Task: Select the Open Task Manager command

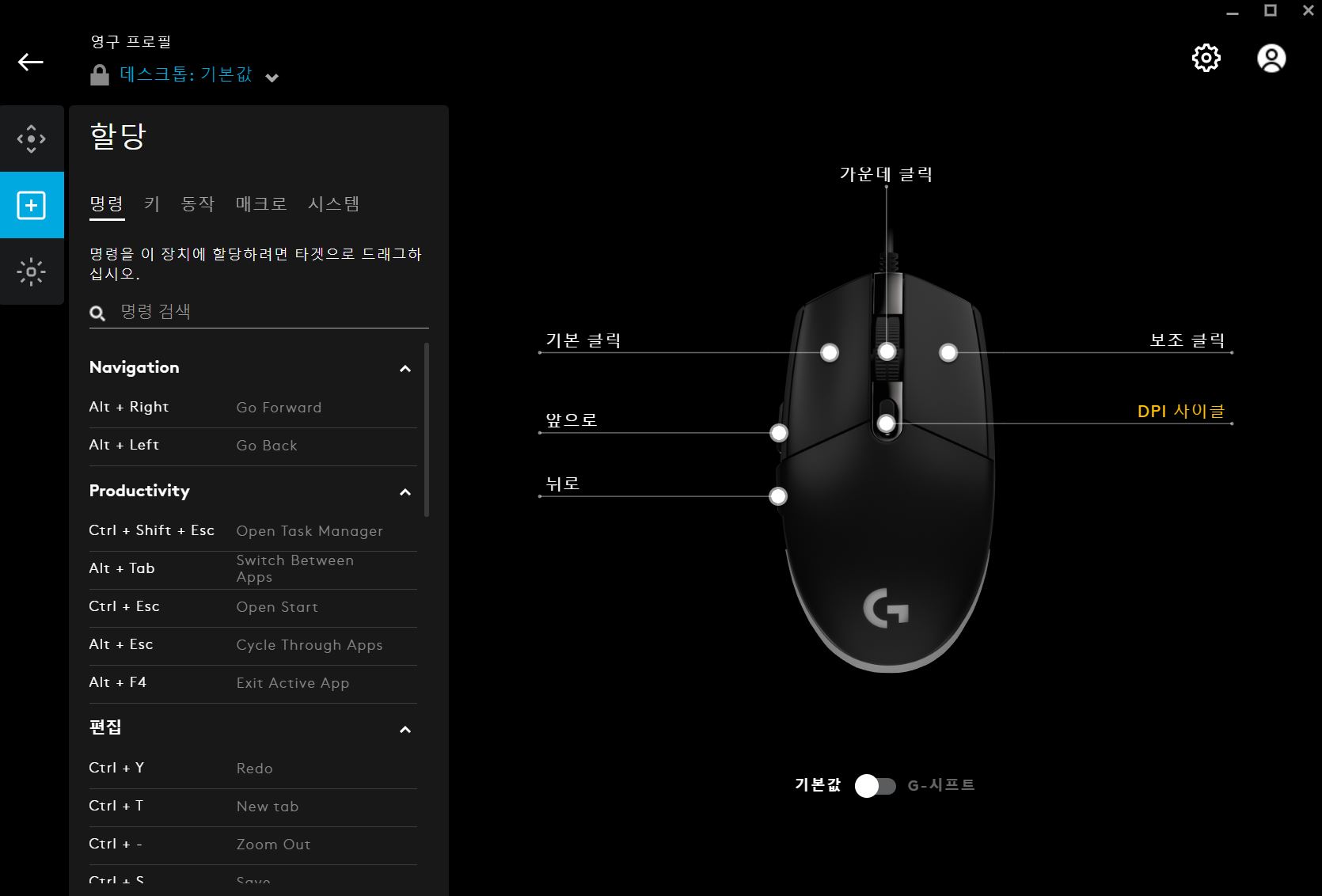Action: [x=253, y=531]
